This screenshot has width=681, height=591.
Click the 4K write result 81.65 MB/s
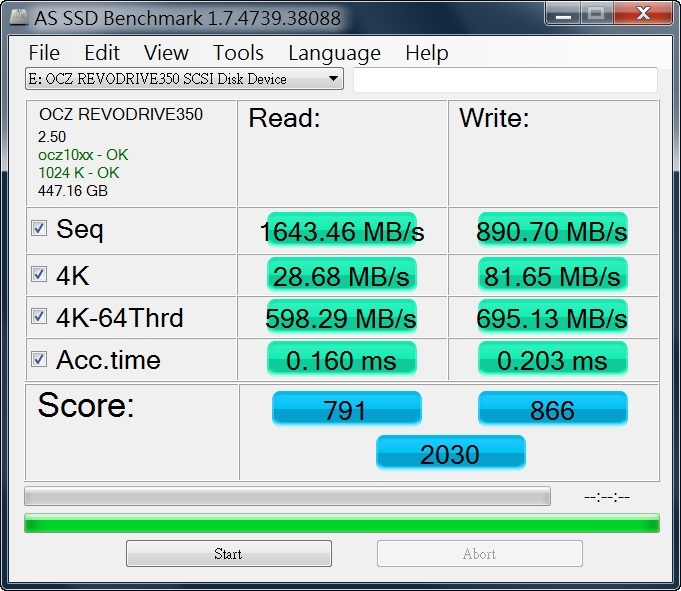(x=552, y=275)
